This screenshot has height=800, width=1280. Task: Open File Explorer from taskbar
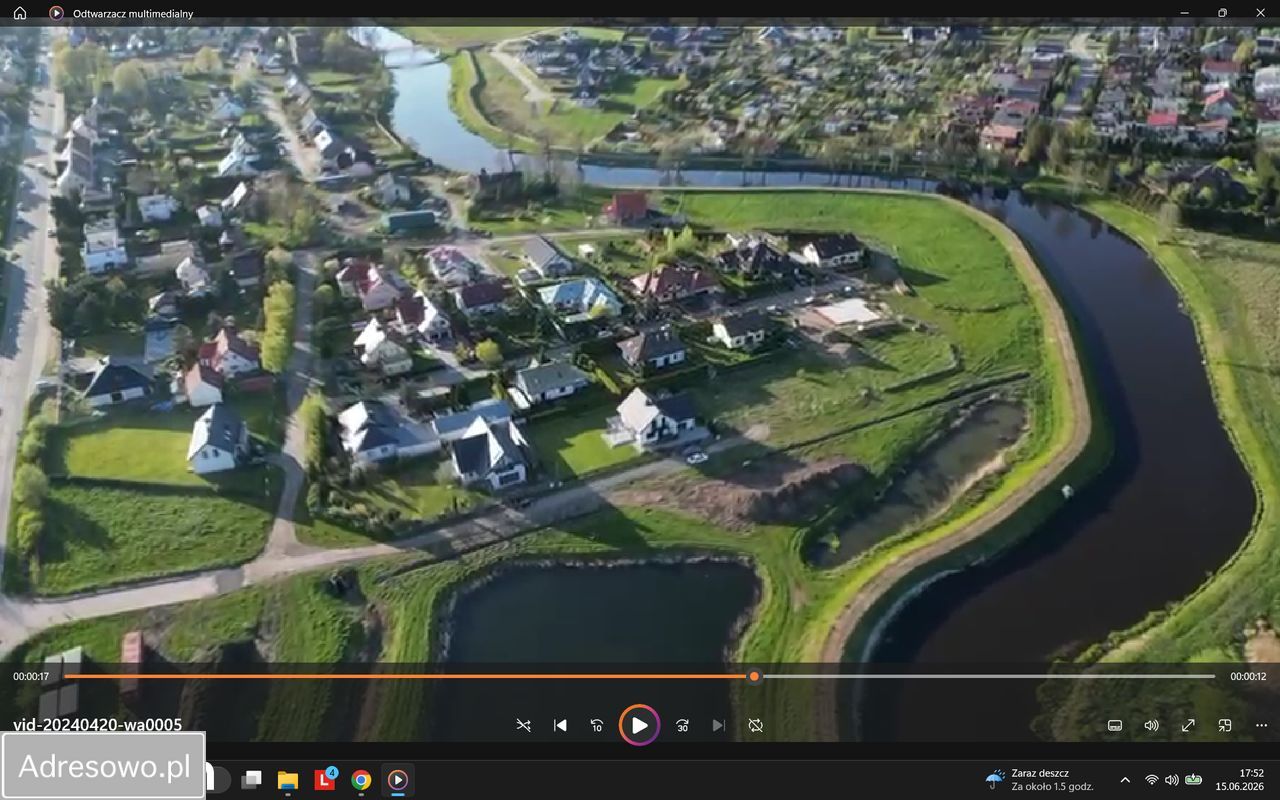point(288,779)
